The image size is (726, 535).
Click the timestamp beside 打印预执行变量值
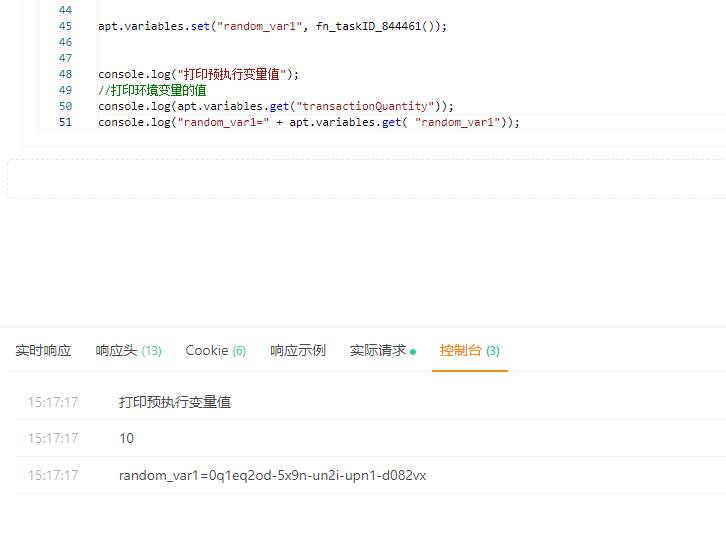[x=53, y=402]
